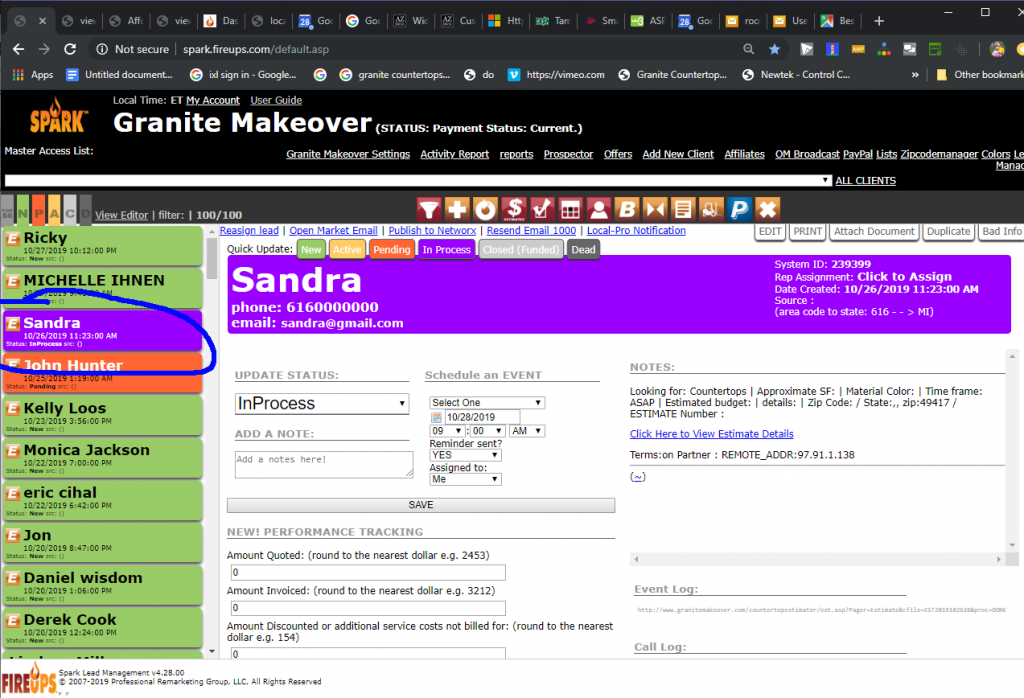Set quick update status to Dead

click(x=583, y=249)
